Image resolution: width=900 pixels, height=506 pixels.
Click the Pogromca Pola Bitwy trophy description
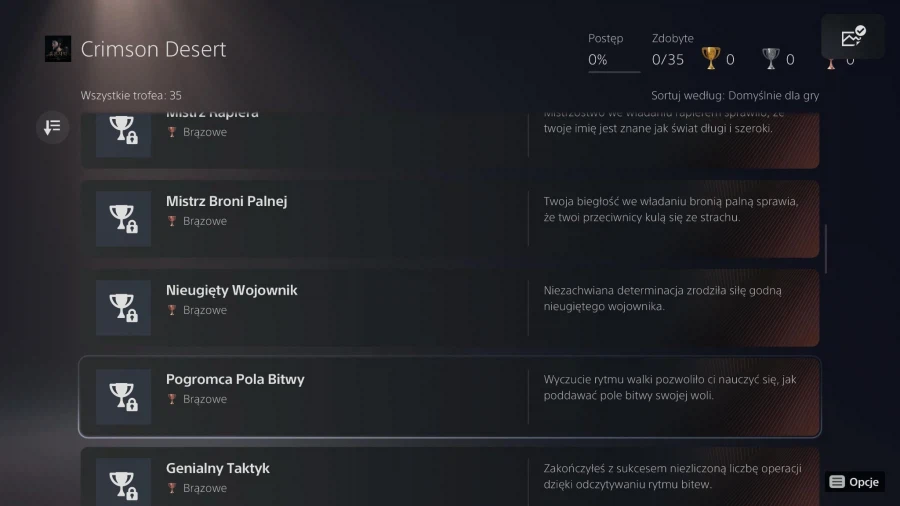[670, 387]
